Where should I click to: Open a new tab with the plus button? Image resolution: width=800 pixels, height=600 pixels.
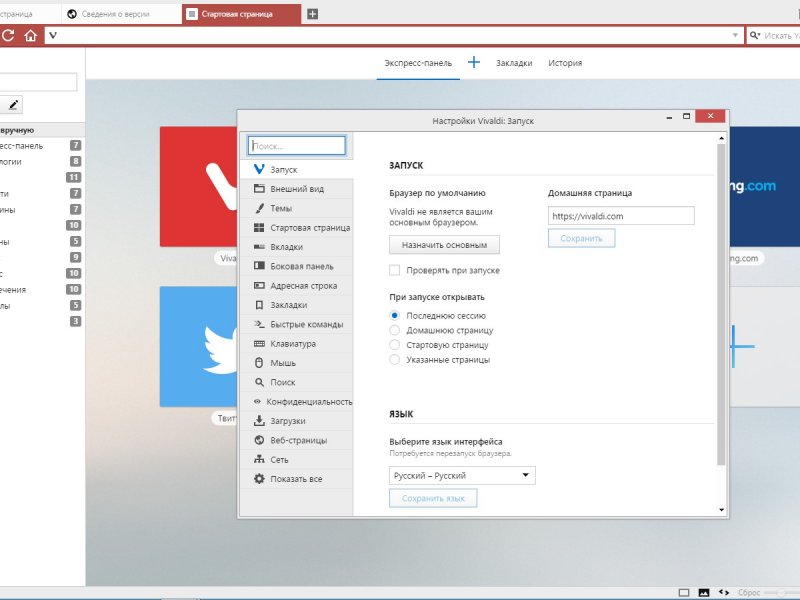[313, 14]
